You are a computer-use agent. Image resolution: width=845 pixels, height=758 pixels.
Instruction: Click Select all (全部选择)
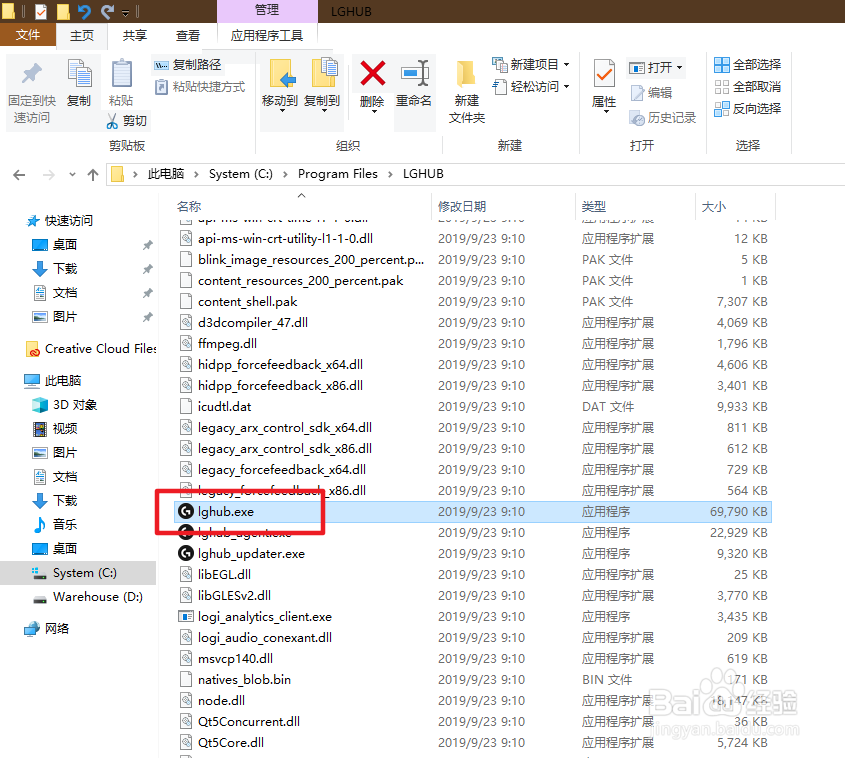pos(747,65)
